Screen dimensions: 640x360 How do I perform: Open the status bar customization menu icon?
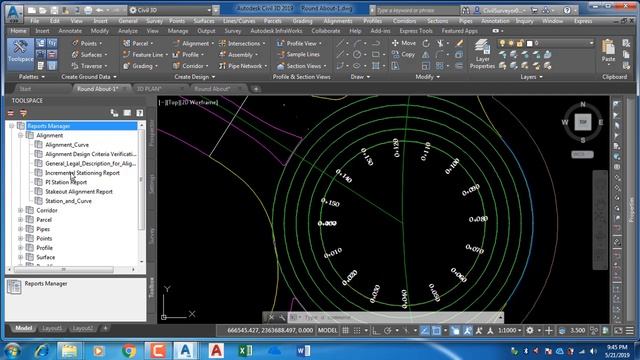(x=630, y=330)
